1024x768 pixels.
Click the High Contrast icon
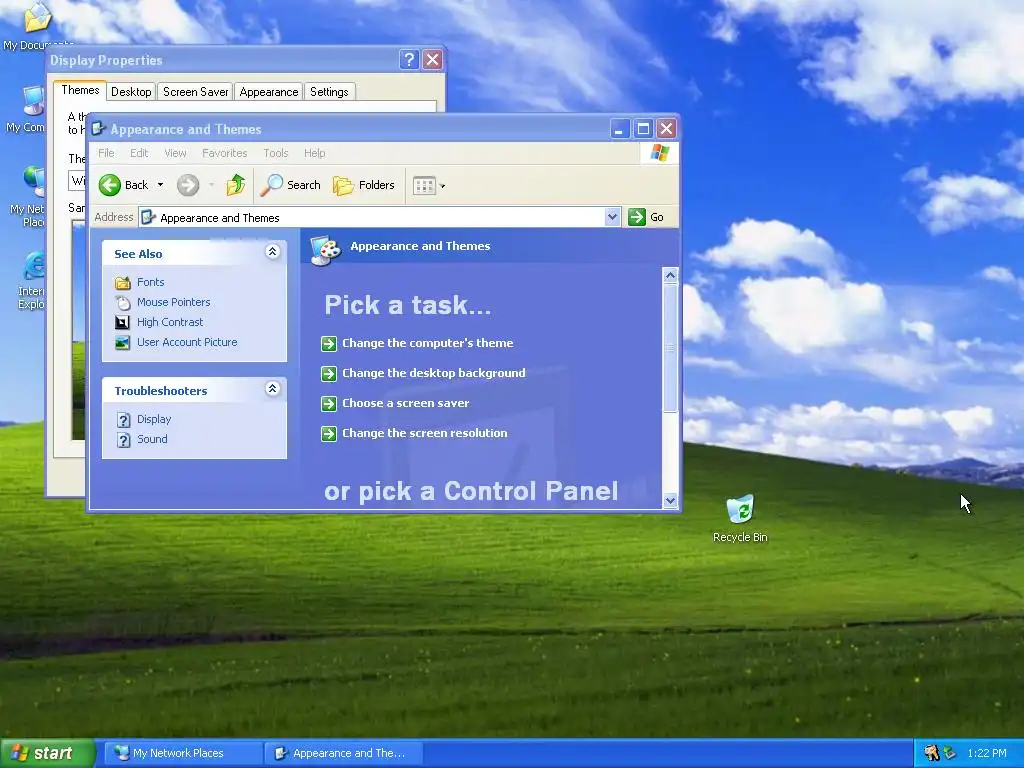click(122, 322)
